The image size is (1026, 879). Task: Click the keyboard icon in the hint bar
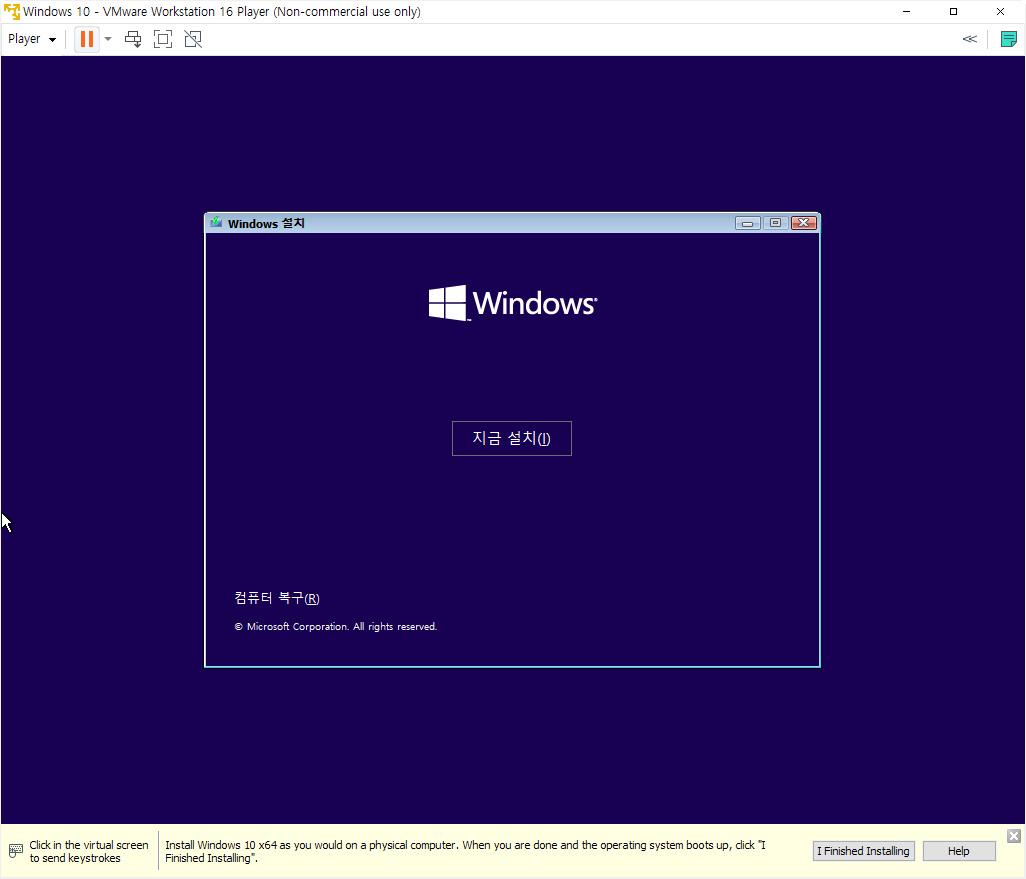(16, 851)
